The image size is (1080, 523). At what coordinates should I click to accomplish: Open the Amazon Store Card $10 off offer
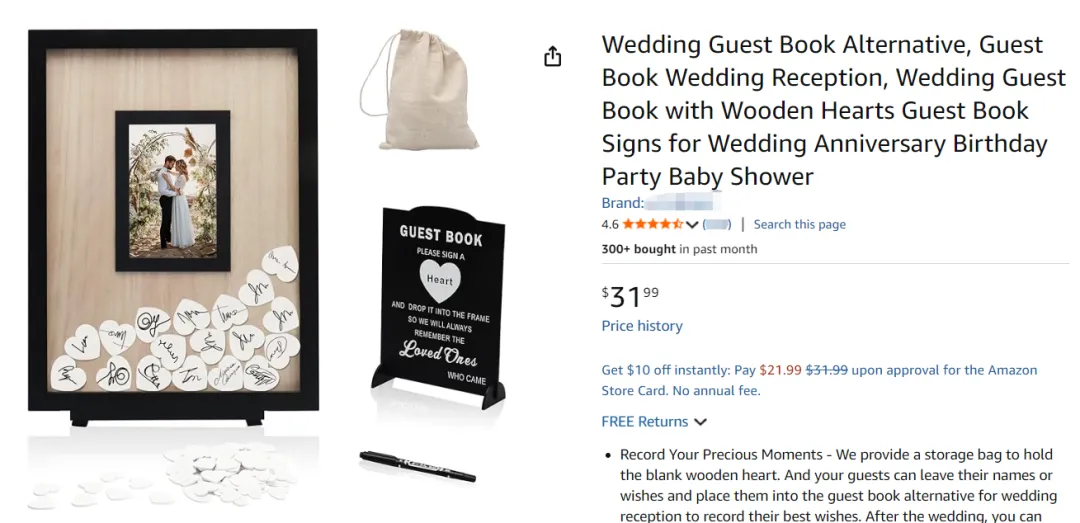819,380
